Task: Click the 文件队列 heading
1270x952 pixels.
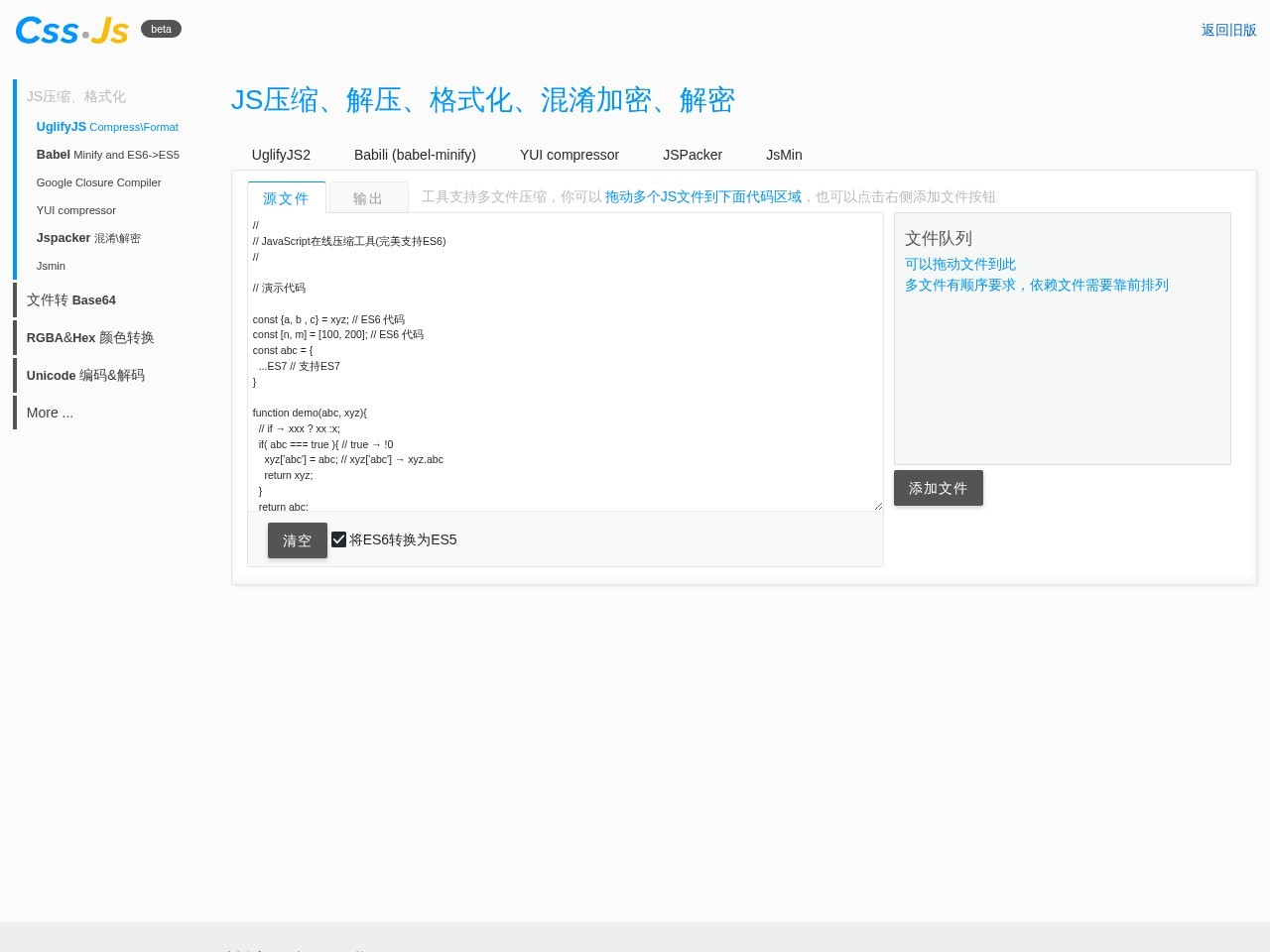Action: 939,238
